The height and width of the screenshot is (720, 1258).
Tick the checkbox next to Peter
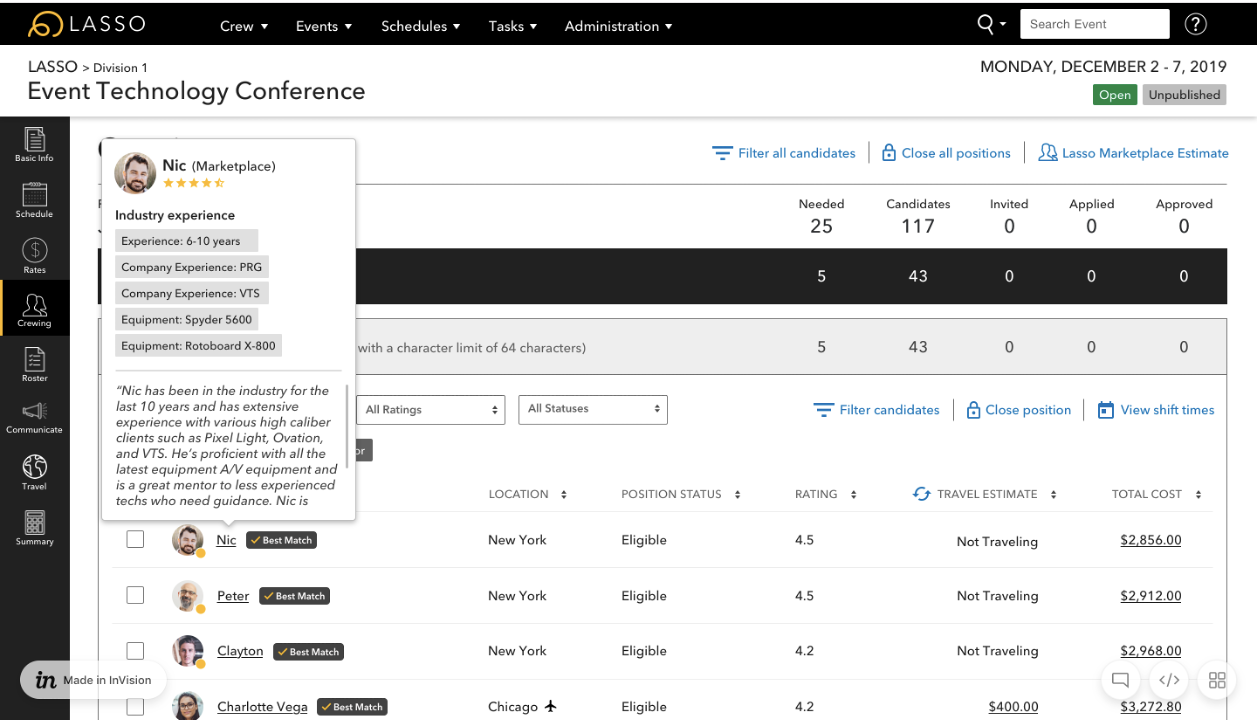coord(135,596)
